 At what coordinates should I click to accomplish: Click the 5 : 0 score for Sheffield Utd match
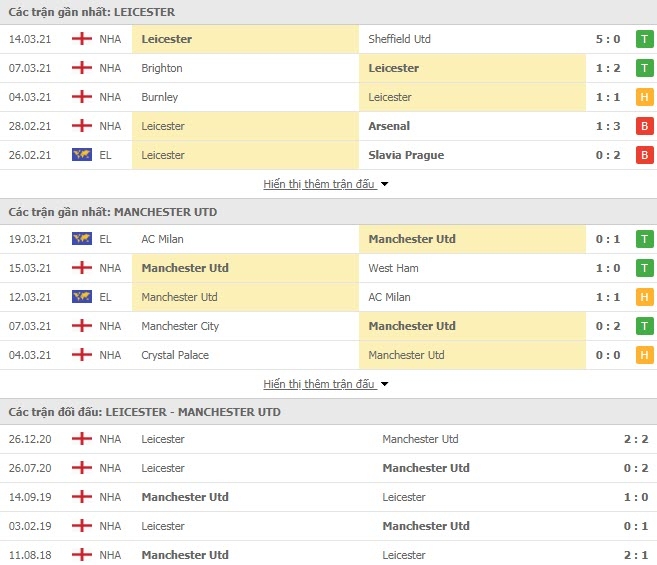pos(608,39)
